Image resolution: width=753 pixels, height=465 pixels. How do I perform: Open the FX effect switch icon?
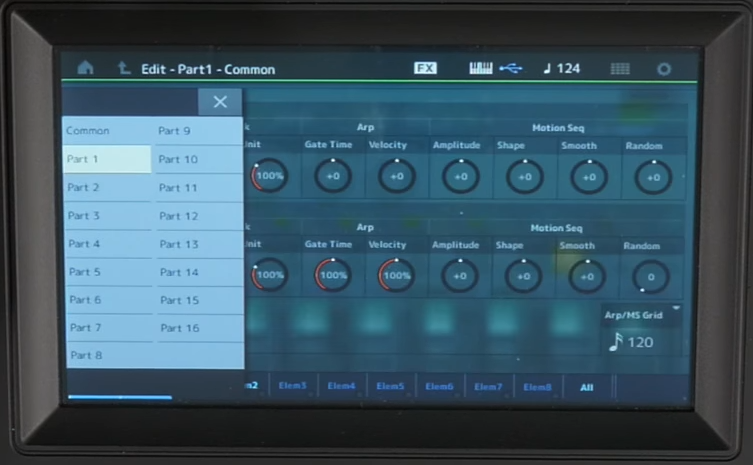coord(425,68)
